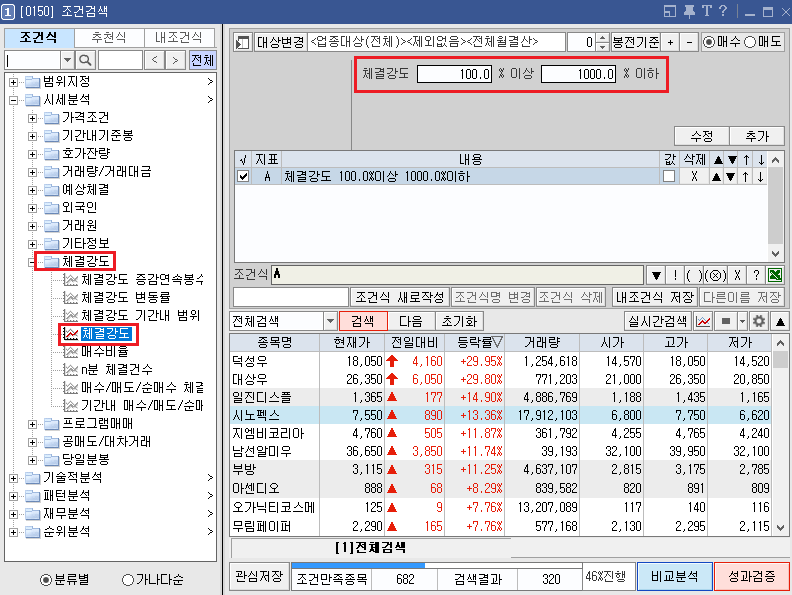Click the question mark help icon in title bar
The image size is (792, 595).
pos(723,11)
